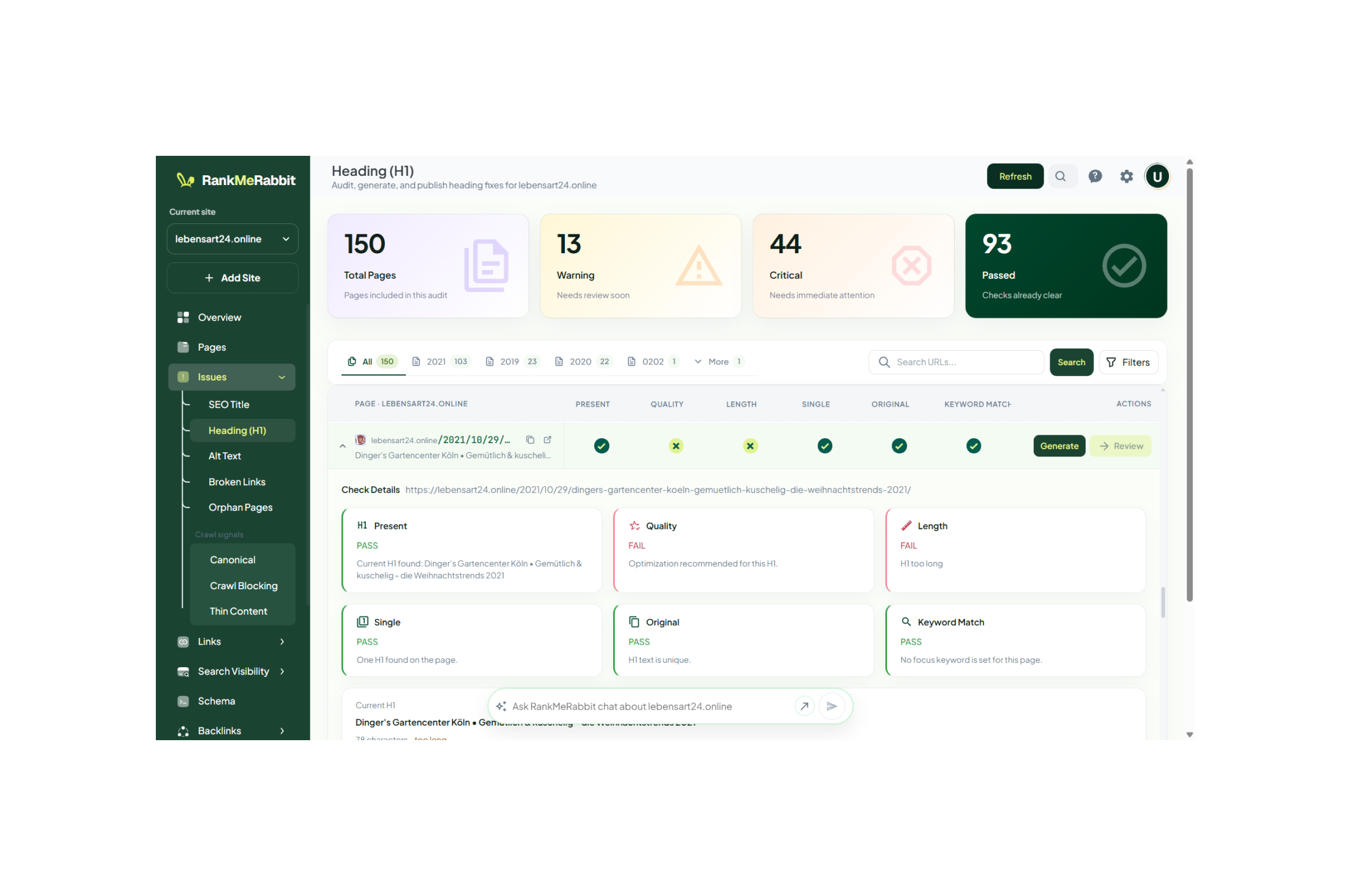Select the 2019 tab
Screen dimensions: 1351x896
(x=512, y=362)
